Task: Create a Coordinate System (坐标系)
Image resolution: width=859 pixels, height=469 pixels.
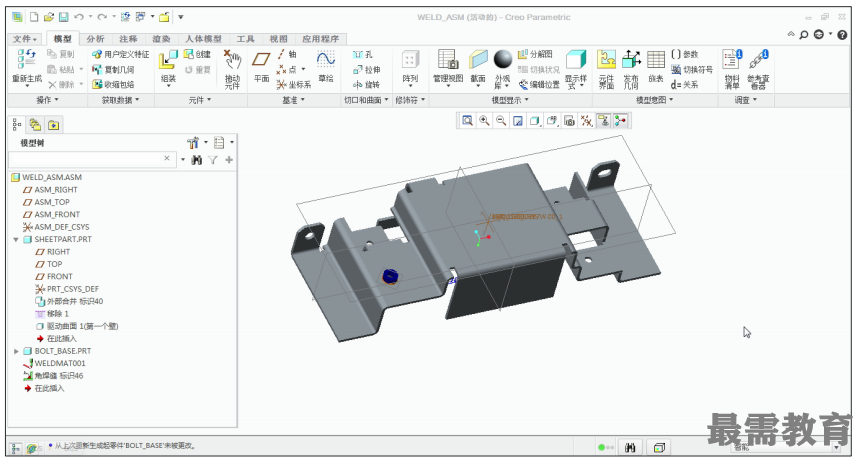Action: (x=294, y=84)
